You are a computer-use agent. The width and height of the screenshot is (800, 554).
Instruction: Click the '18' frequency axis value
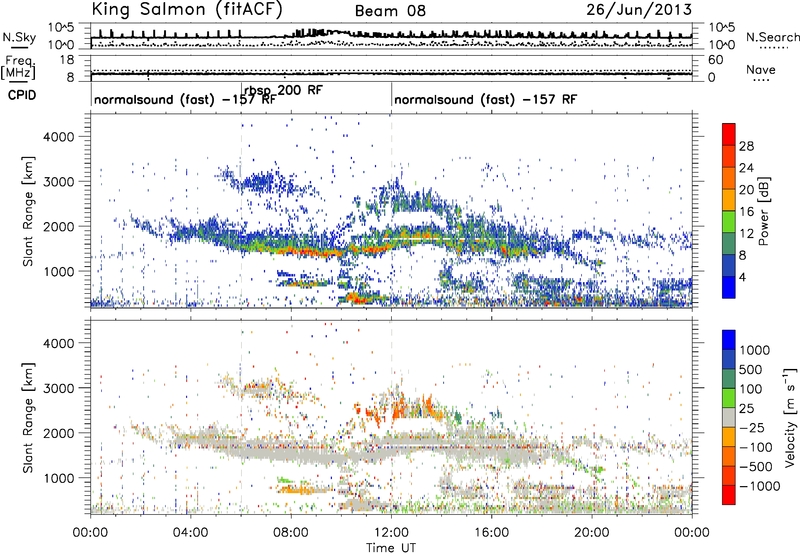tap(66, 60)
